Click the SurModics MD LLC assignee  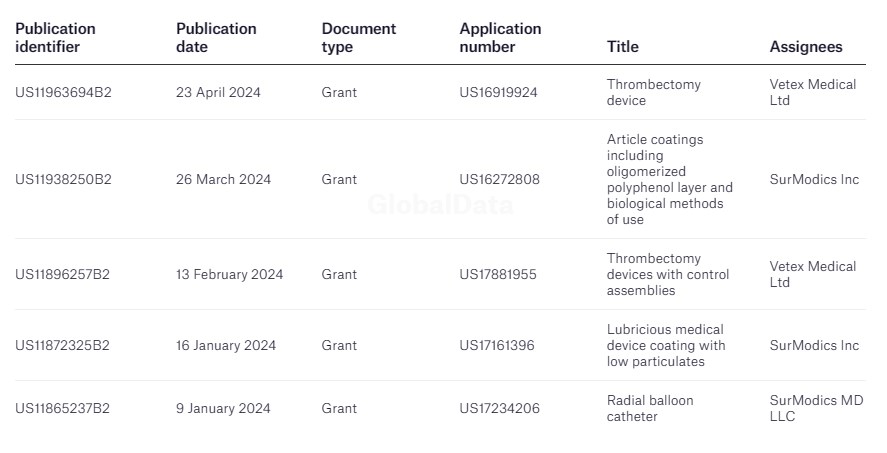(815, 408)
